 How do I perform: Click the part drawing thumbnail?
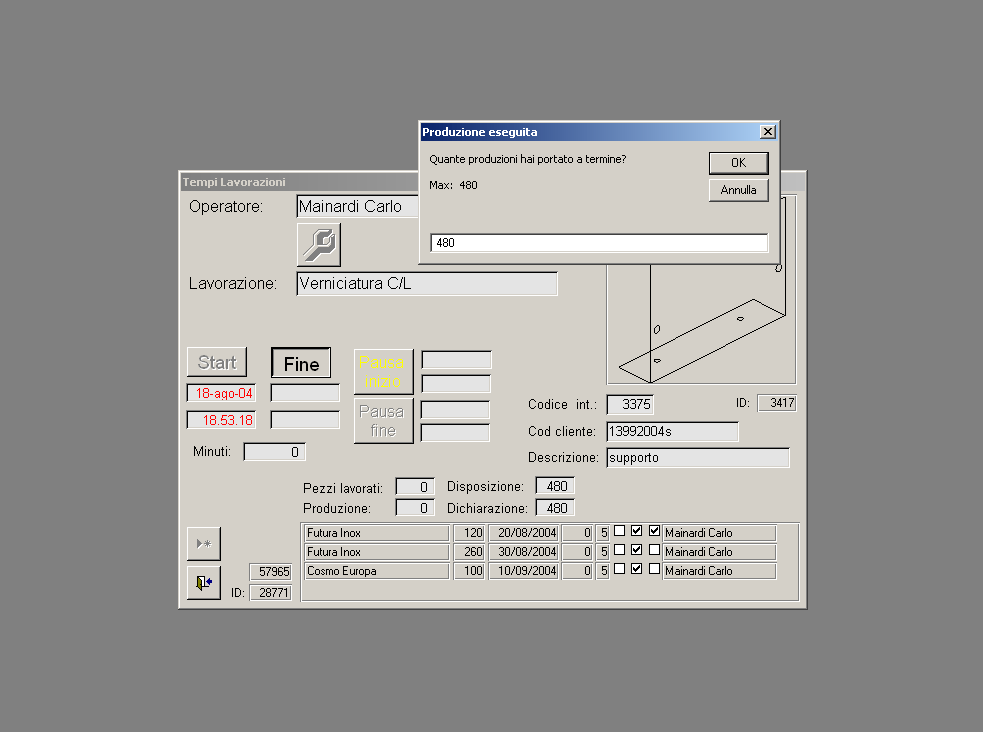pos(701,323)
